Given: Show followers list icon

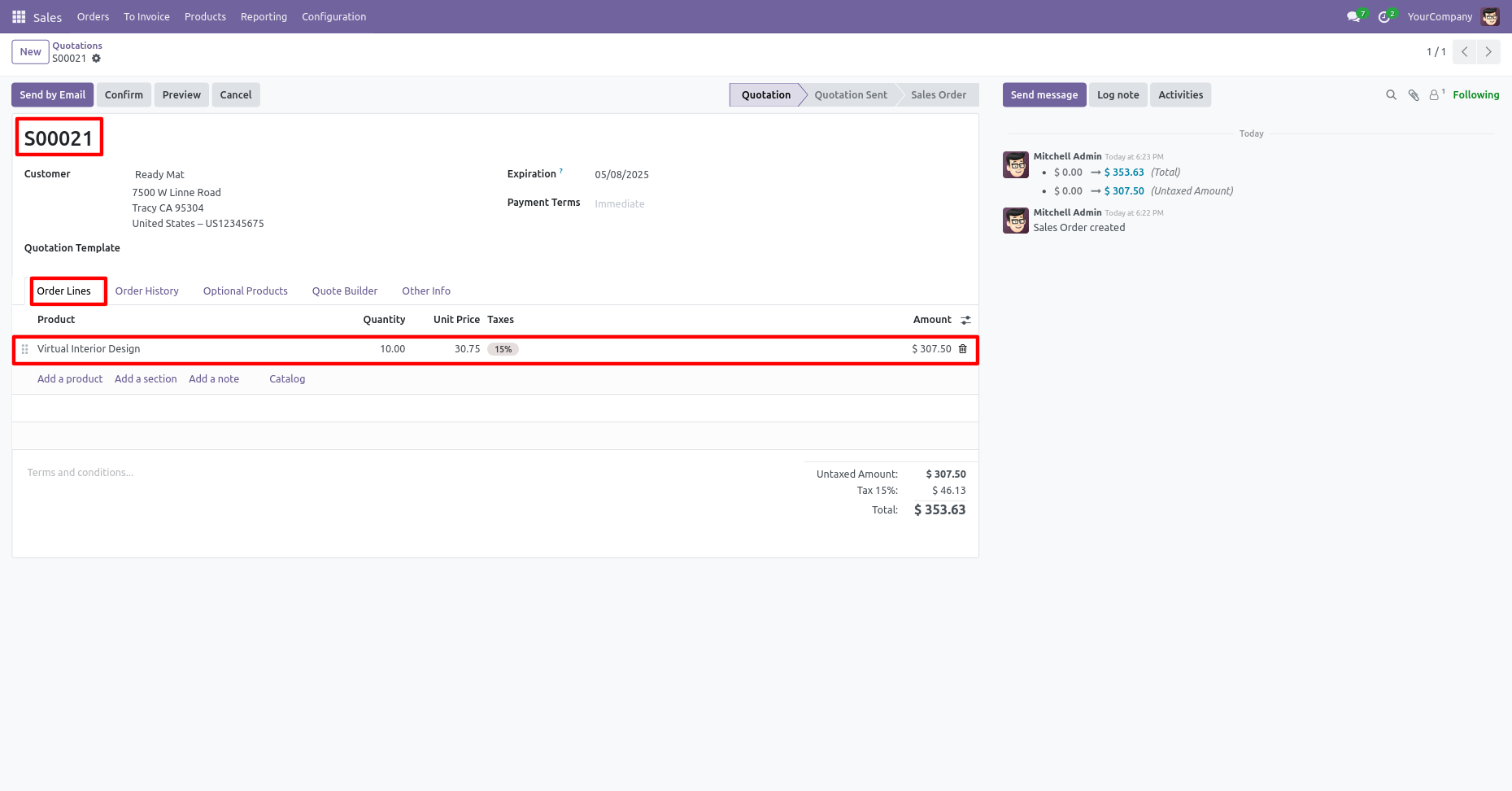Looking at the screenshot, I should click(x=1436, y=95).
